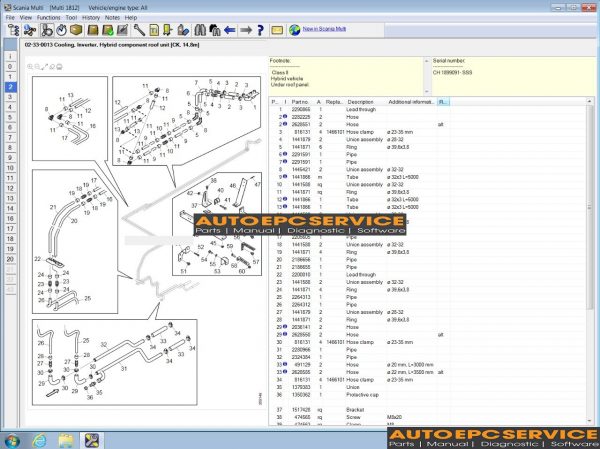
Task: Select the highlighted third toolbar icon
Action: coord(47,30)
